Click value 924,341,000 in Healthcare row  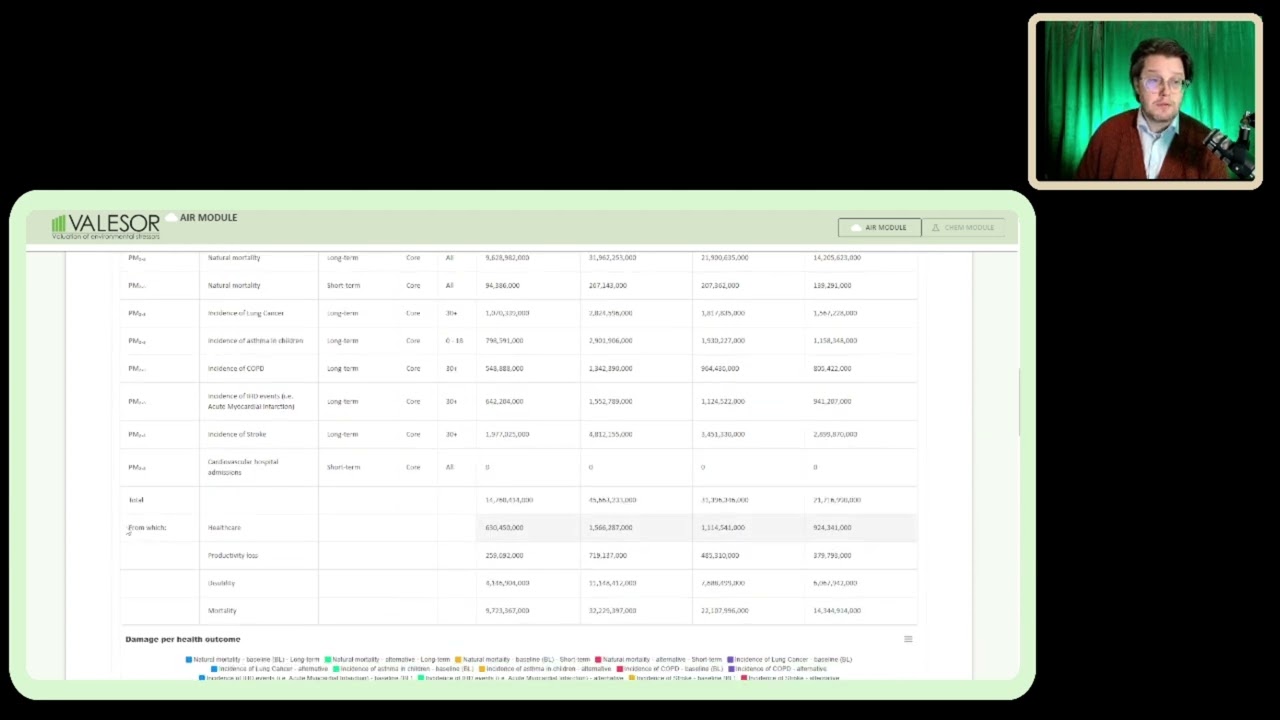(x=832, y=528)
